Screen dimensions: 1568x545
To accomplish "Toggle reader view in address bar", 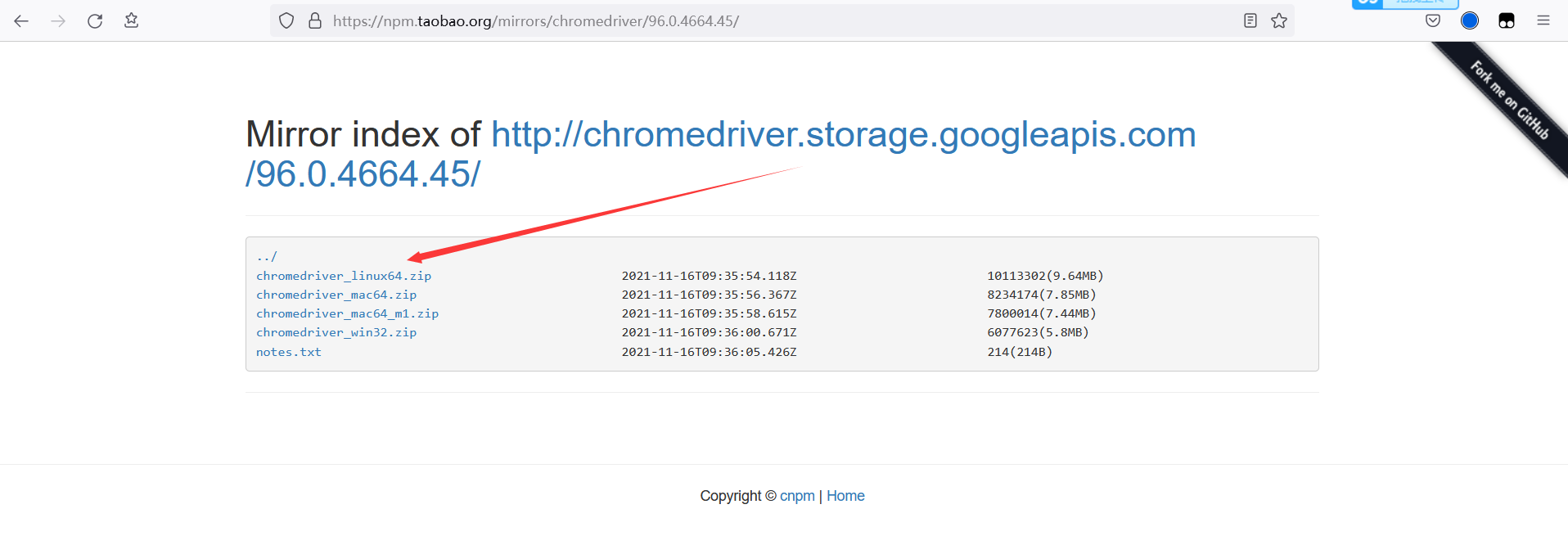I will click(1250, 21).
